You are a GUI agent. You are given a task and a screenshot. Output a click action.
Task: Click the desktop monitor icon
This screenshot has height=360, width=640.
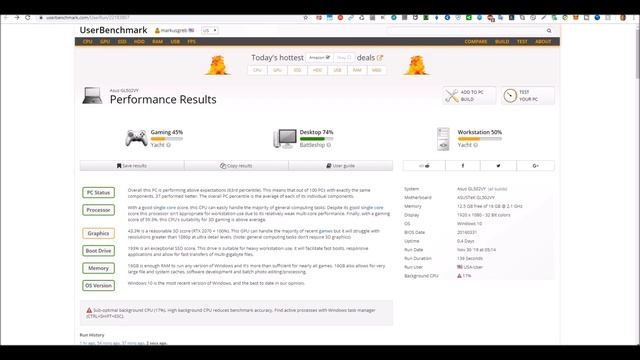(284, 139)
